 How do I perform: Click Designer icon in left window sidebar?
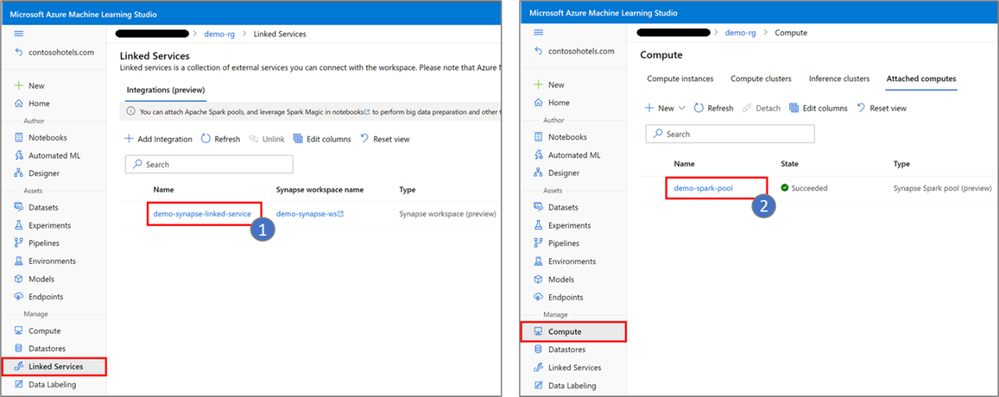coord(18,173)
